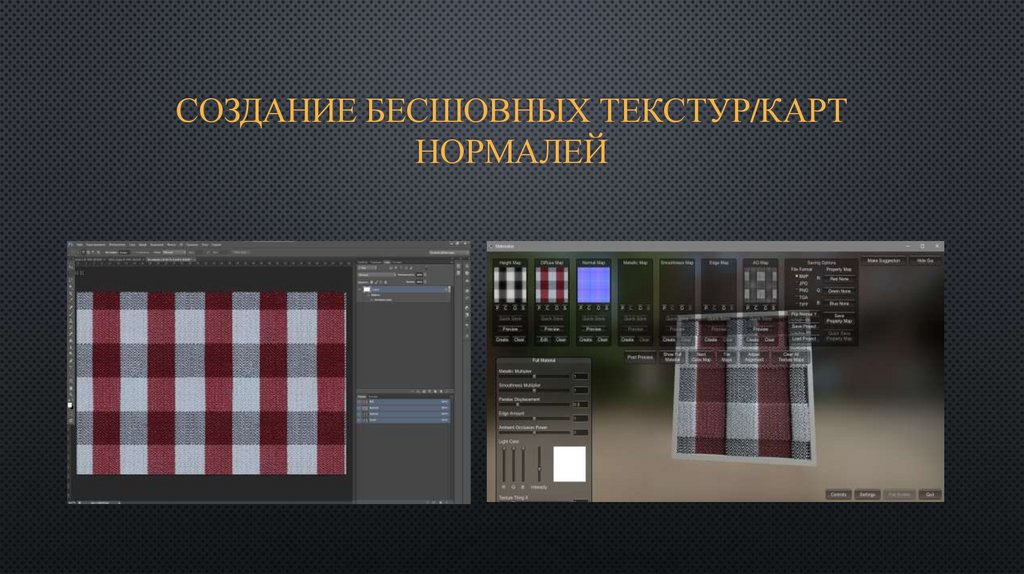Adjust the Ambient Occlusion Power slider
Screen dimensions: 1024x574
(x=534, y=432)
